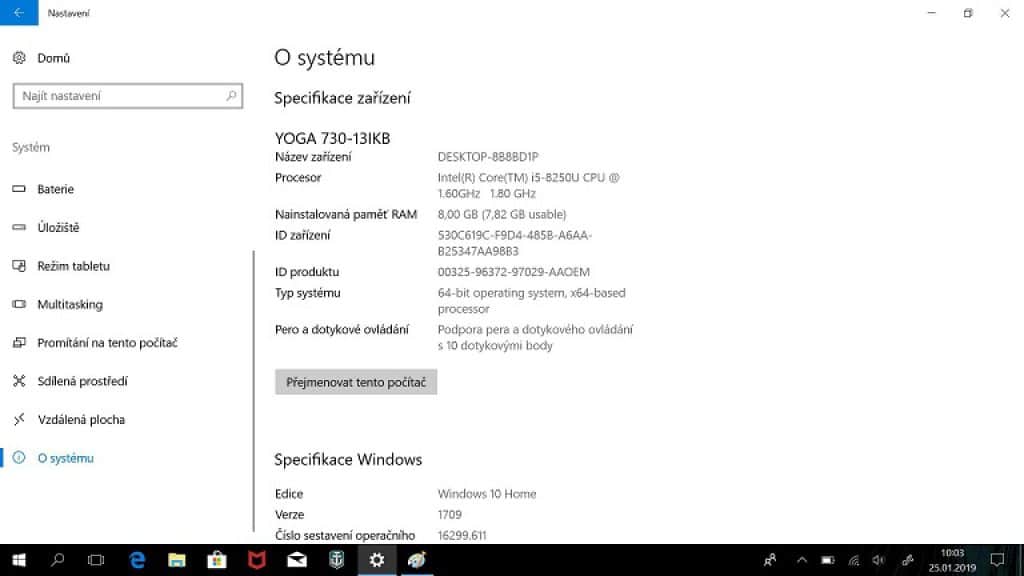
Task: Click the build number 16299.611
Action: point(462,536)
